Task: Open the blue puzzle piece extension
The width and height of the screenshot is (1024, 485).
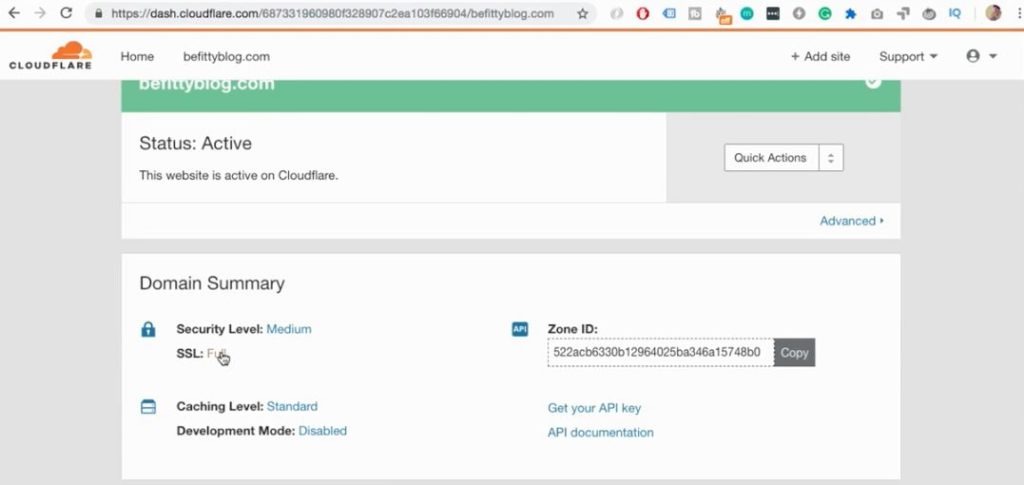Action: click(x=850, y=14)
